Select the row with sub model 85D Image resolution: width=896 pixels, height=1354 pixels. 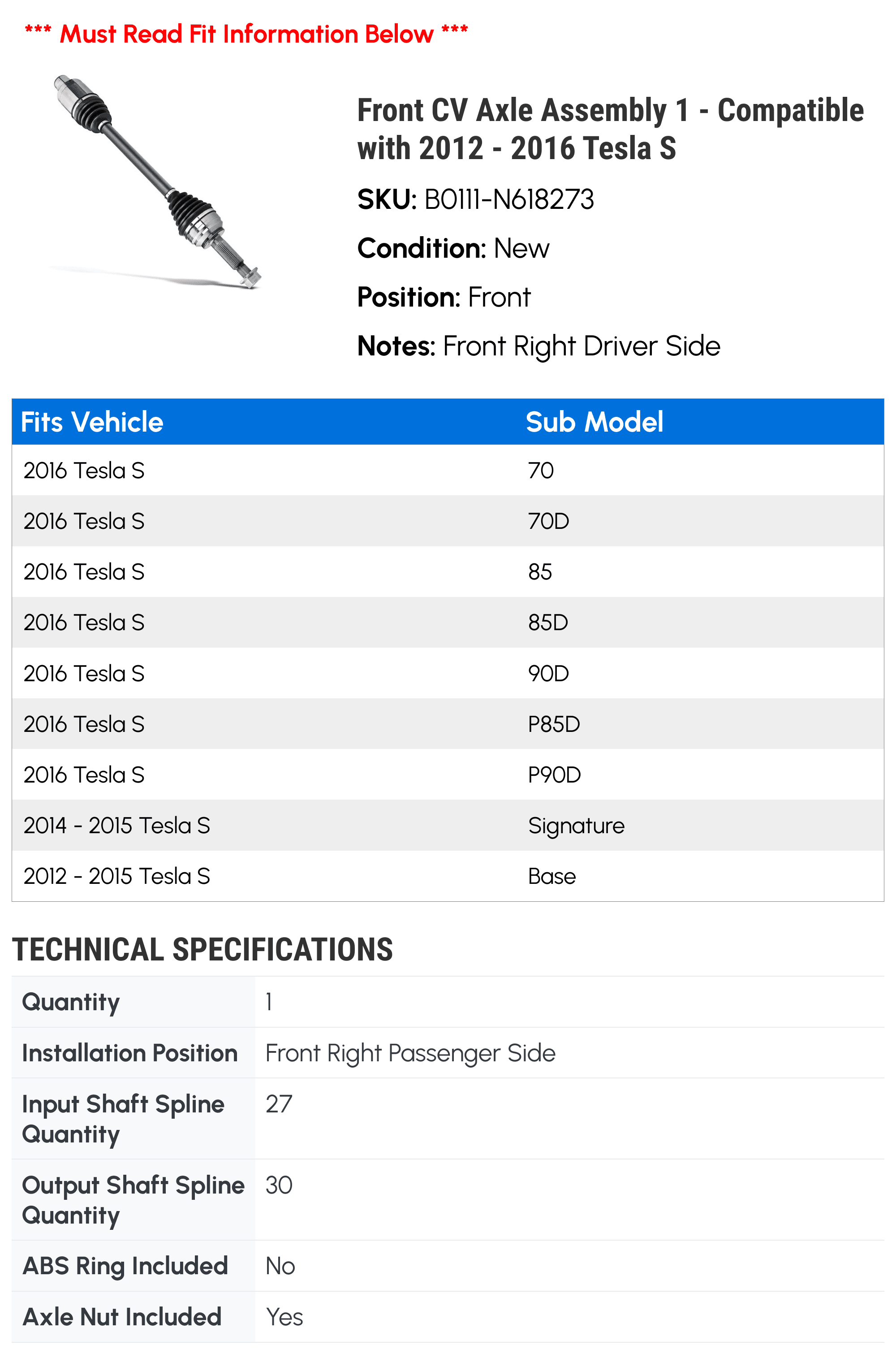click(448, 623)
